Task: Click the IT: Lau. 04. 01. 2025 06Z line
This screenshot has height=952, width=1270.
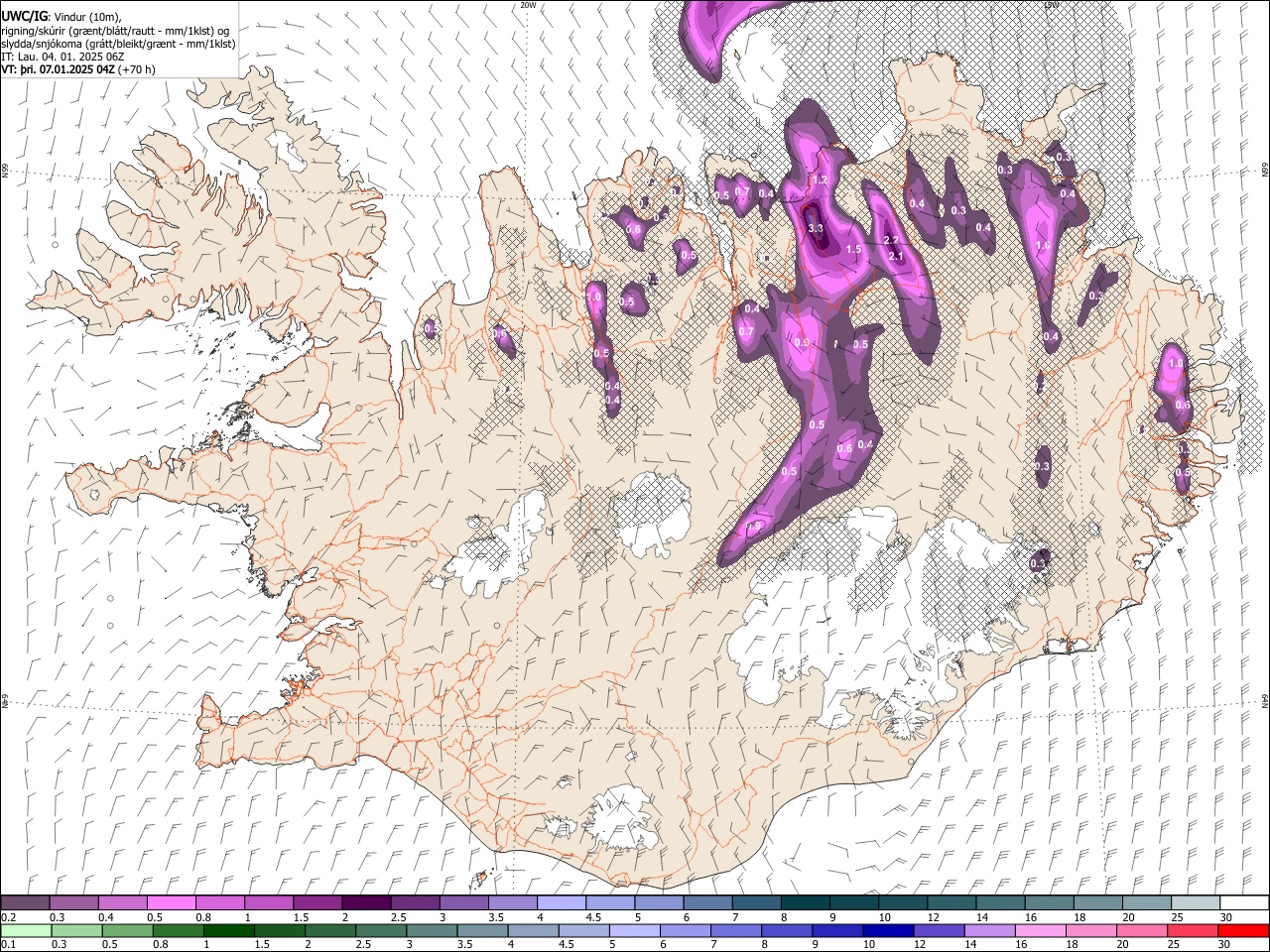Action: (63, 57)
